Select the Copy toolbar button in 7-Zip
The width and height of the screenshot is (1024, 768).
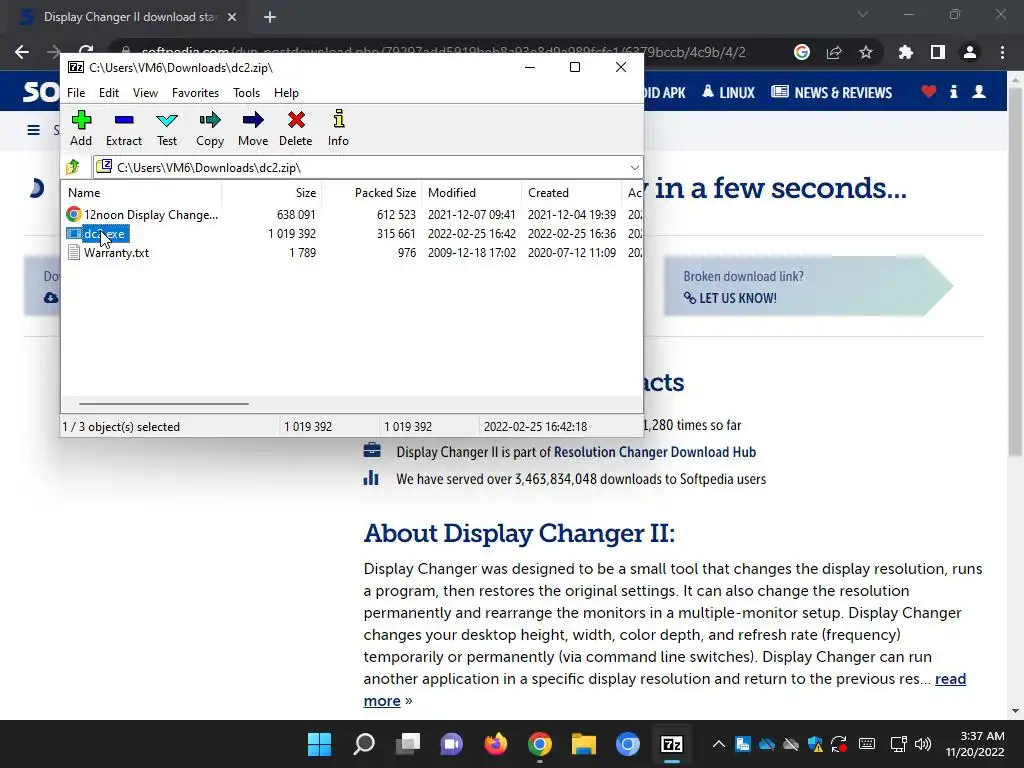pyautogui.click(x=210, y=128)
